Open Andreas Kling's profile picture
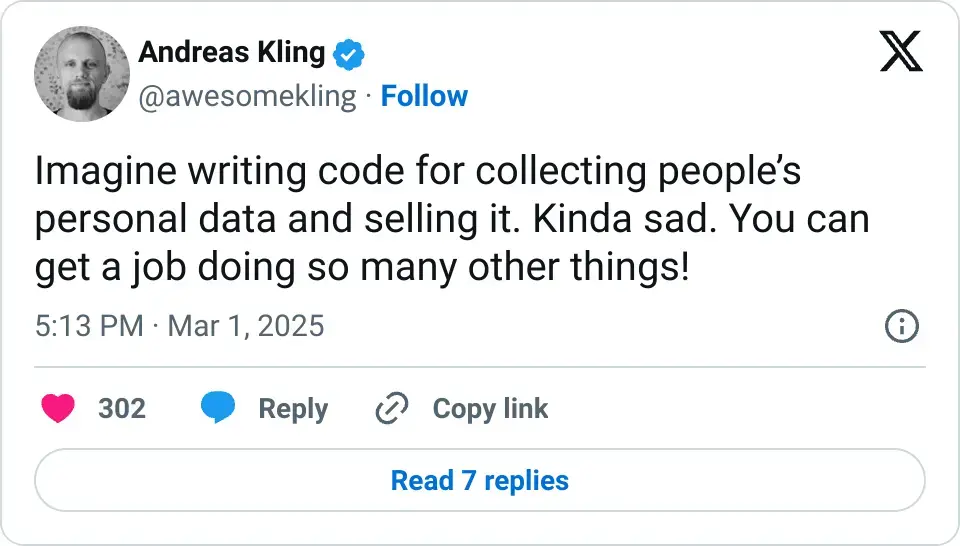960x546 pixels. coord(82,74)
